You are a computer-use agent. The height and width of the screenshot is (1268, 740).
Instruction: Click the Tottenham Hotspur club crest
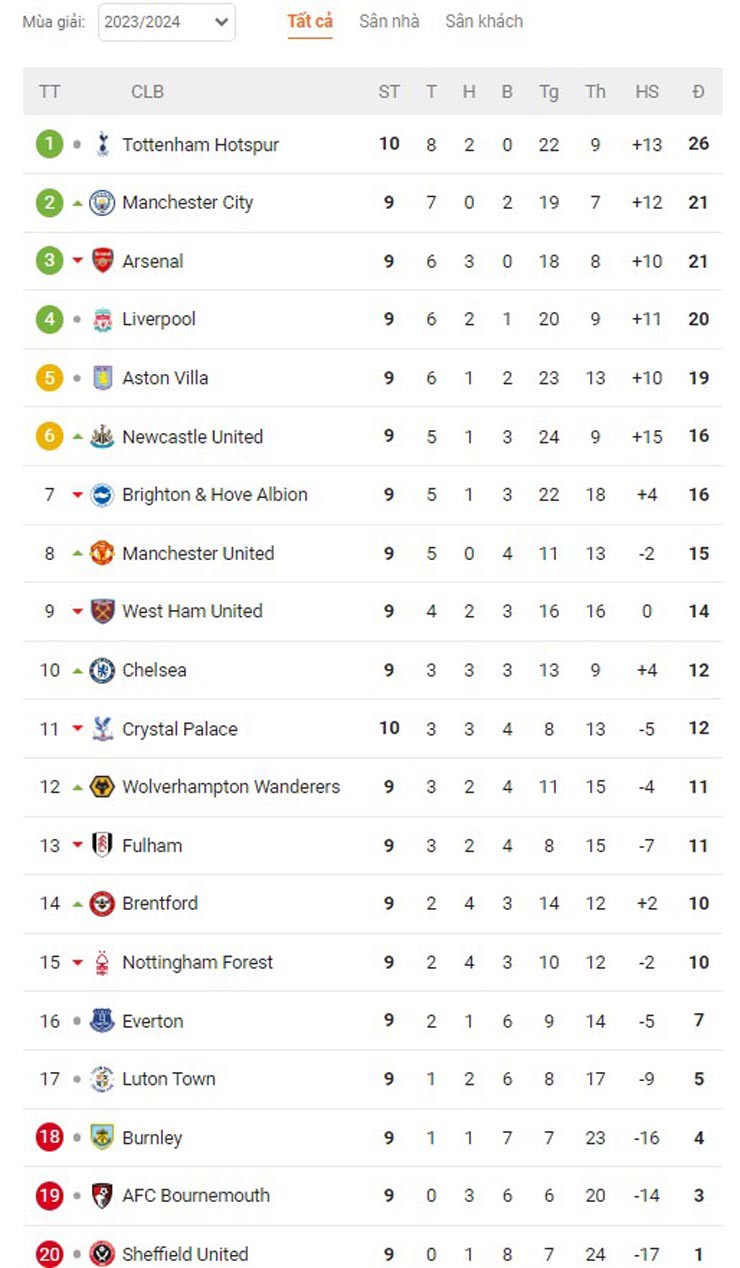coord(102,144)
